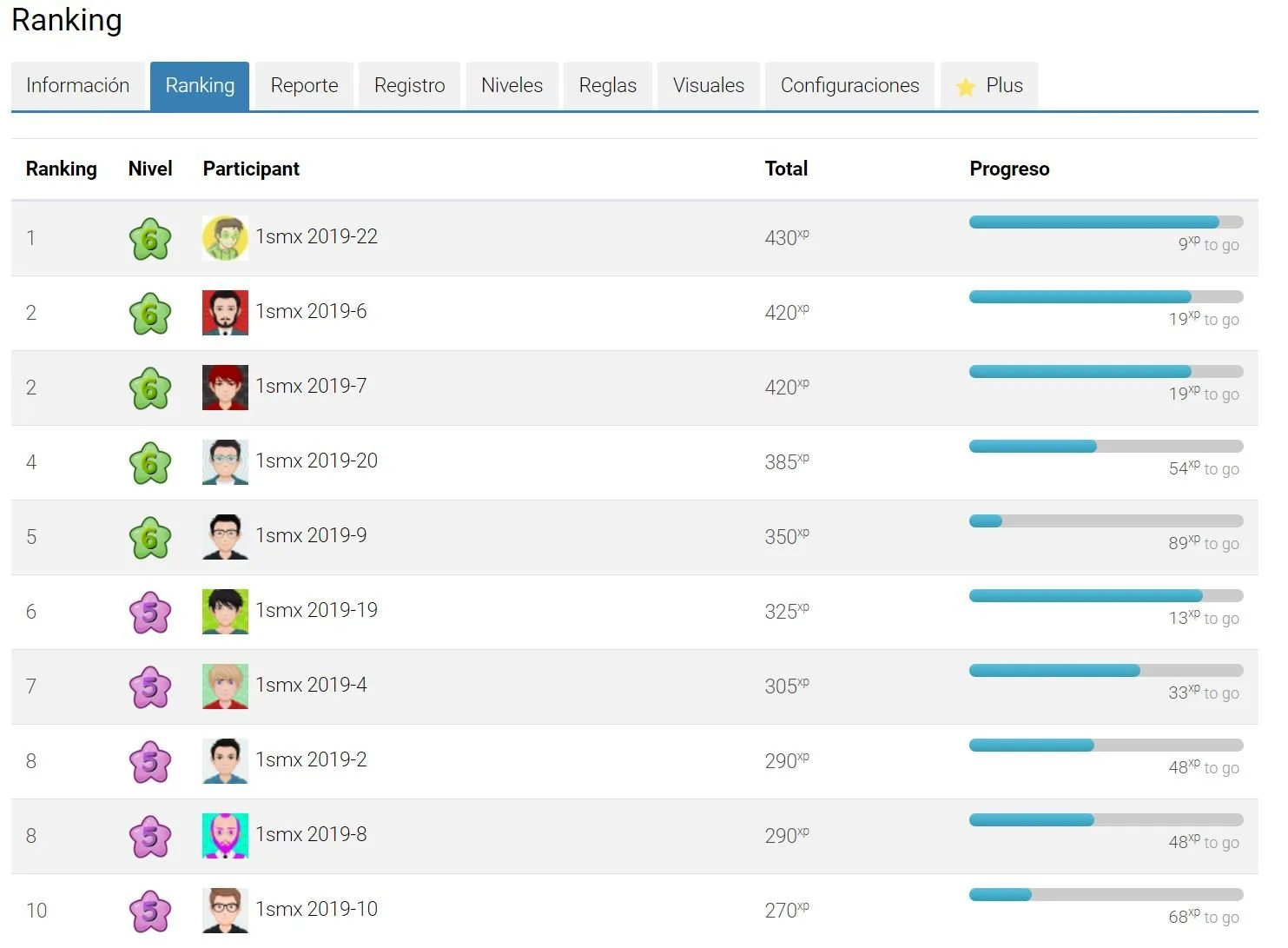This screenshot has height=948, width=1288.
Task: Click the progress bar showing 33xp to go
Action: pyautogui.click(x=1106, y=671)
